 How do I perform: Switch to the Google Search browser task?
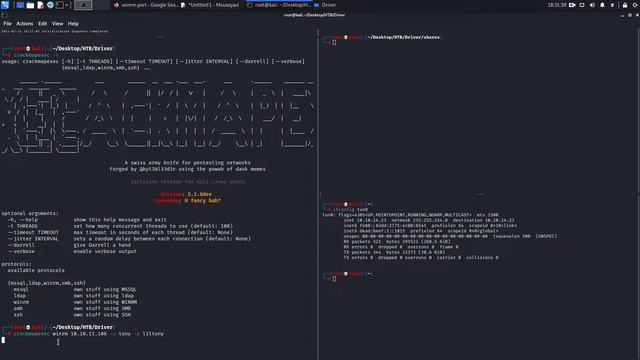[146, 5]
